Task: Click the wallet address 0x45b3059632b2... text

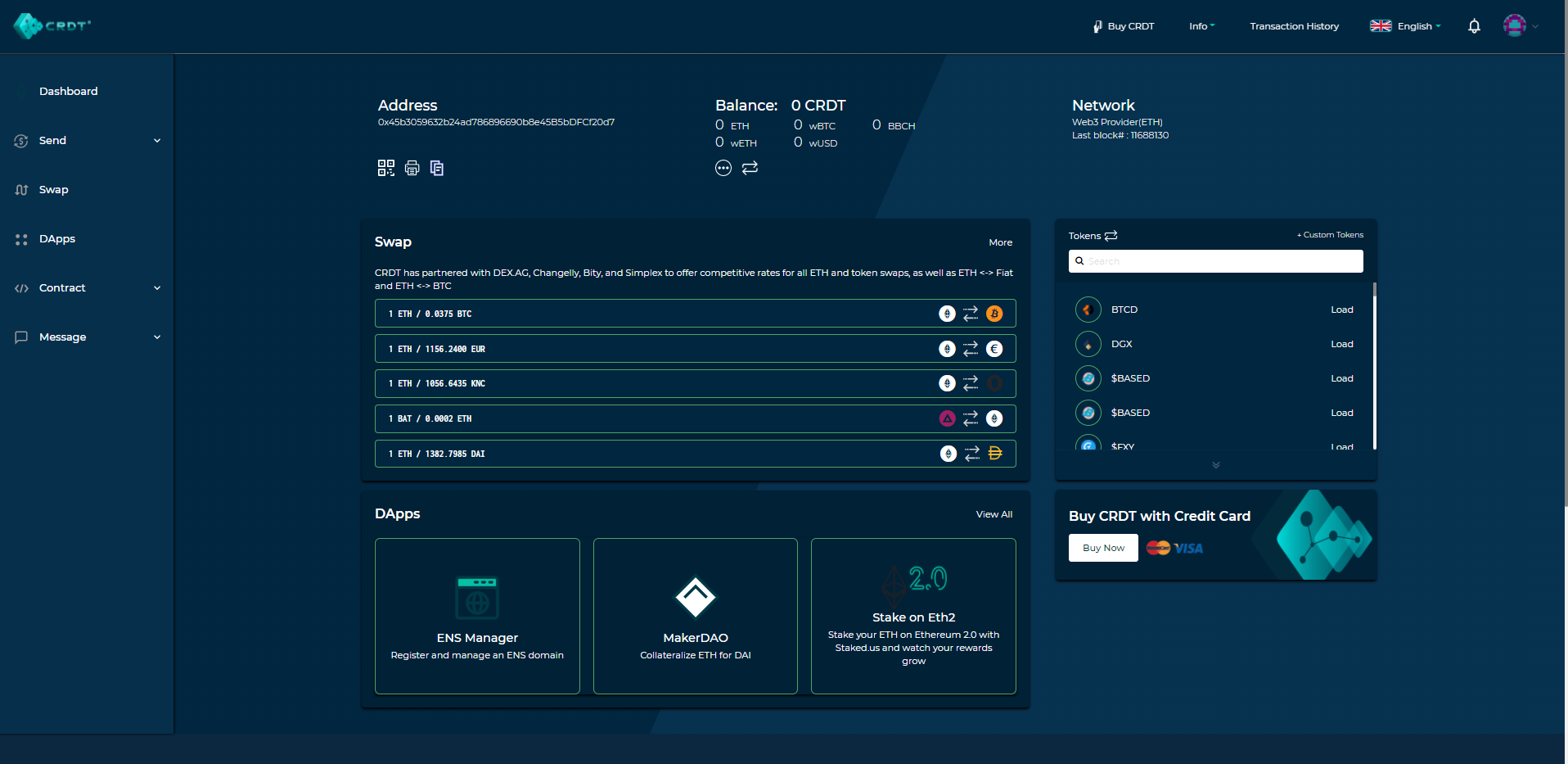Action: click(x=496, y=122)
